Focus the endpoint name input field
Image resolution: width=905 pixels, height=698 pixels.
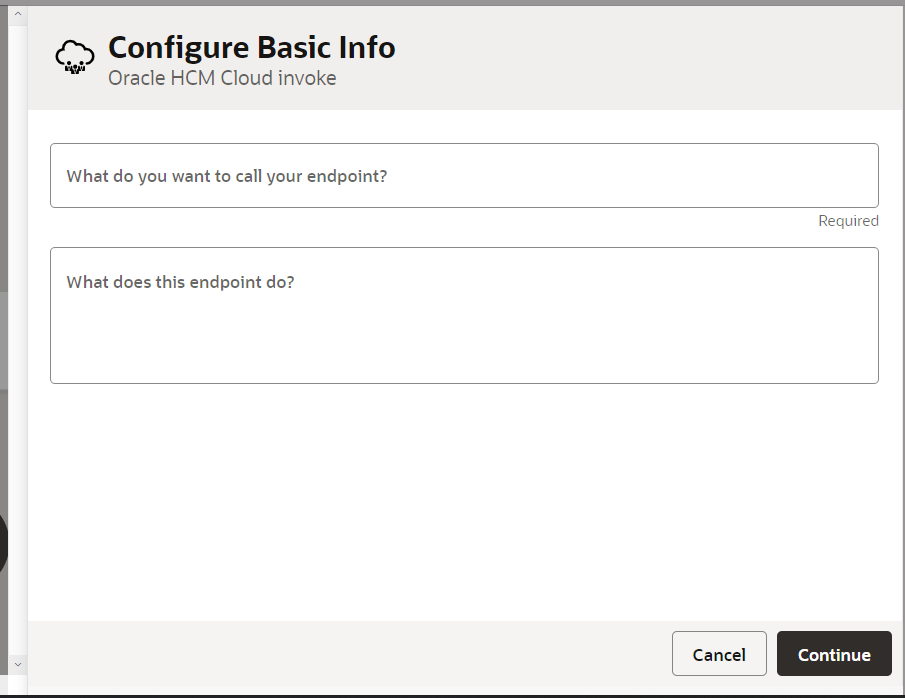point(464,176)
